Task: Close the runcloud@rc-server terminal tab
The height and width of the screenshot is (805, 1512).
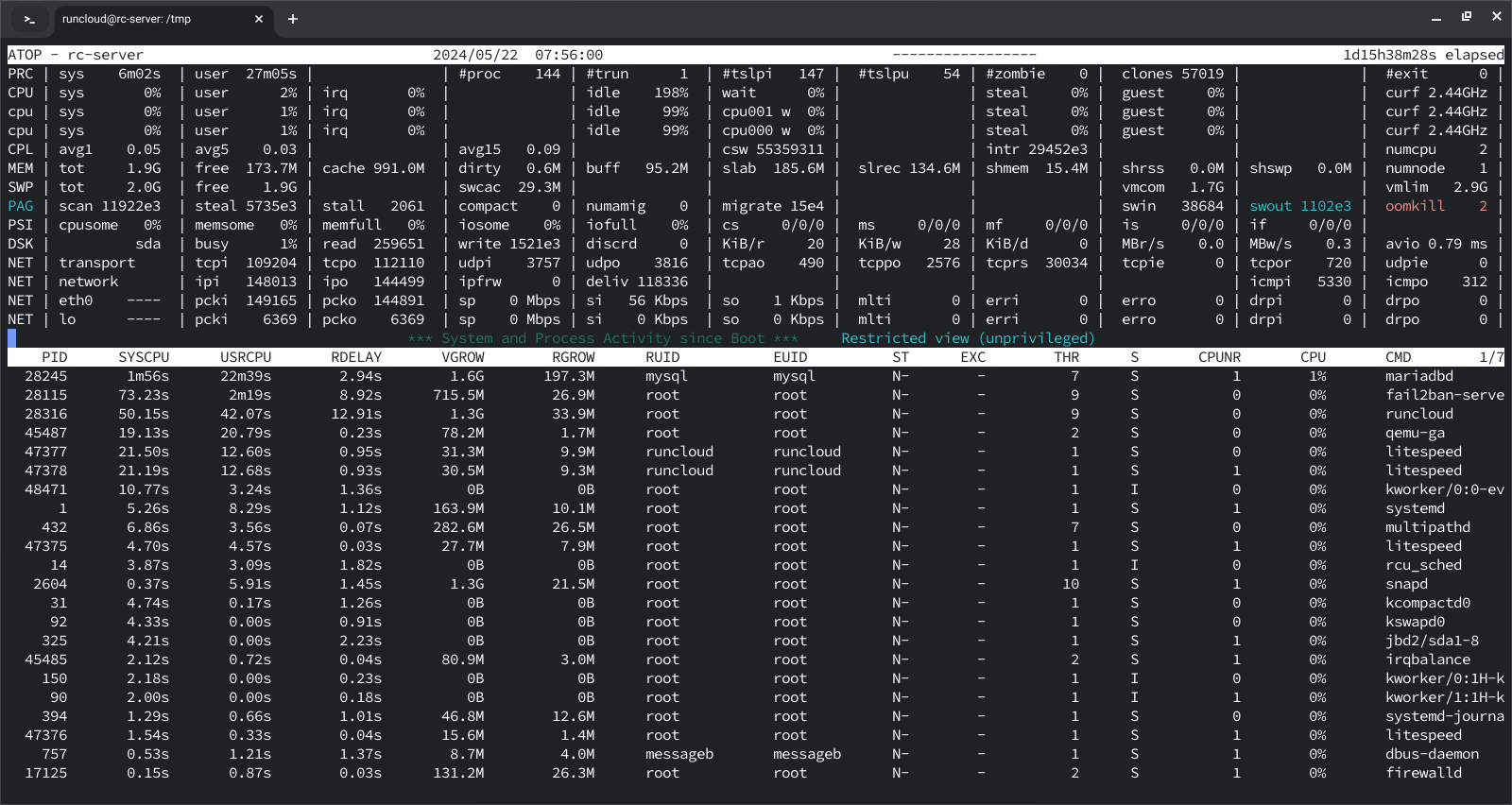Action: click(x=259, y=19)
